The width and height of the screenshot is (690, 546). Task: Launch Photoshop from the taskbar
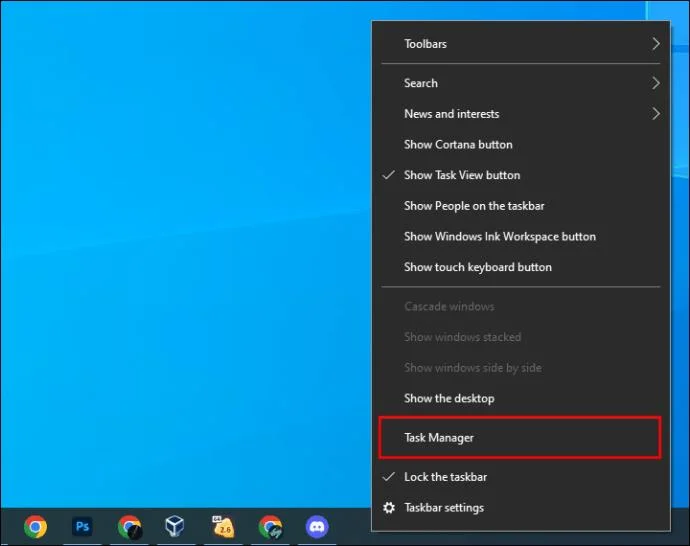click(82, 527)
